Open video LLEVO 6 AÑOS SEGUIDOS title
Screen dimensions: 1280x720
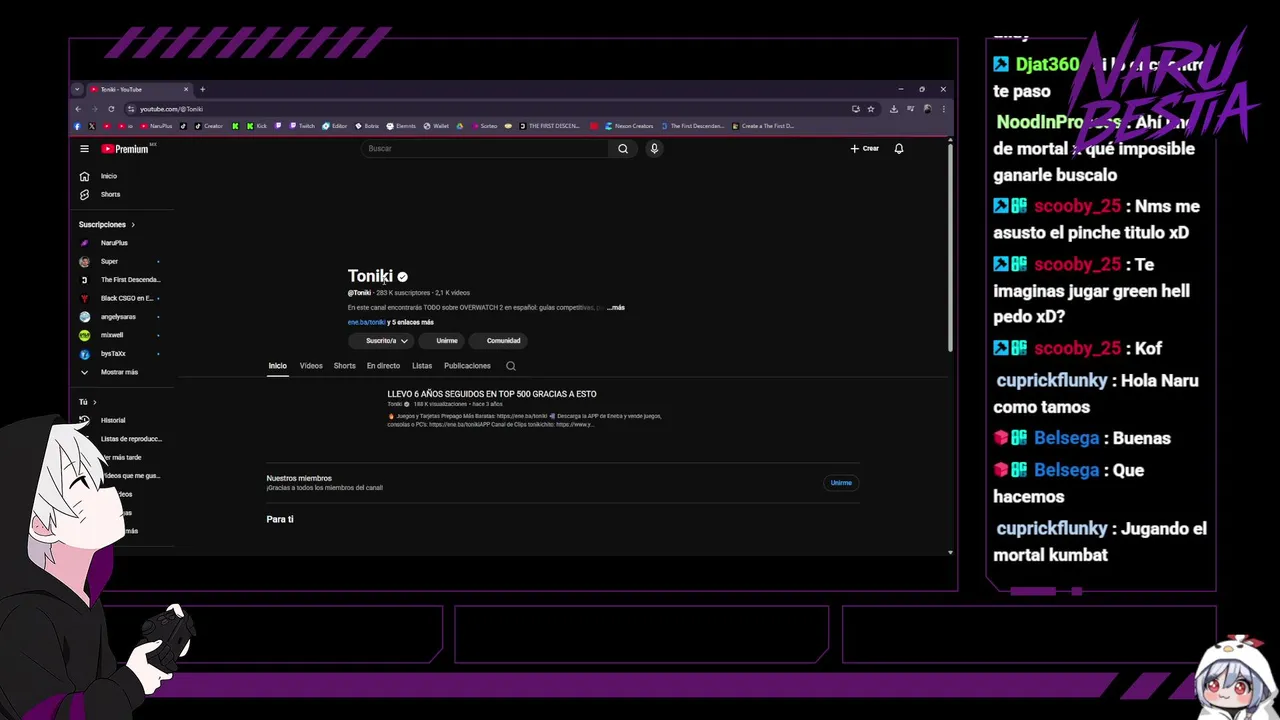point(492,394)
